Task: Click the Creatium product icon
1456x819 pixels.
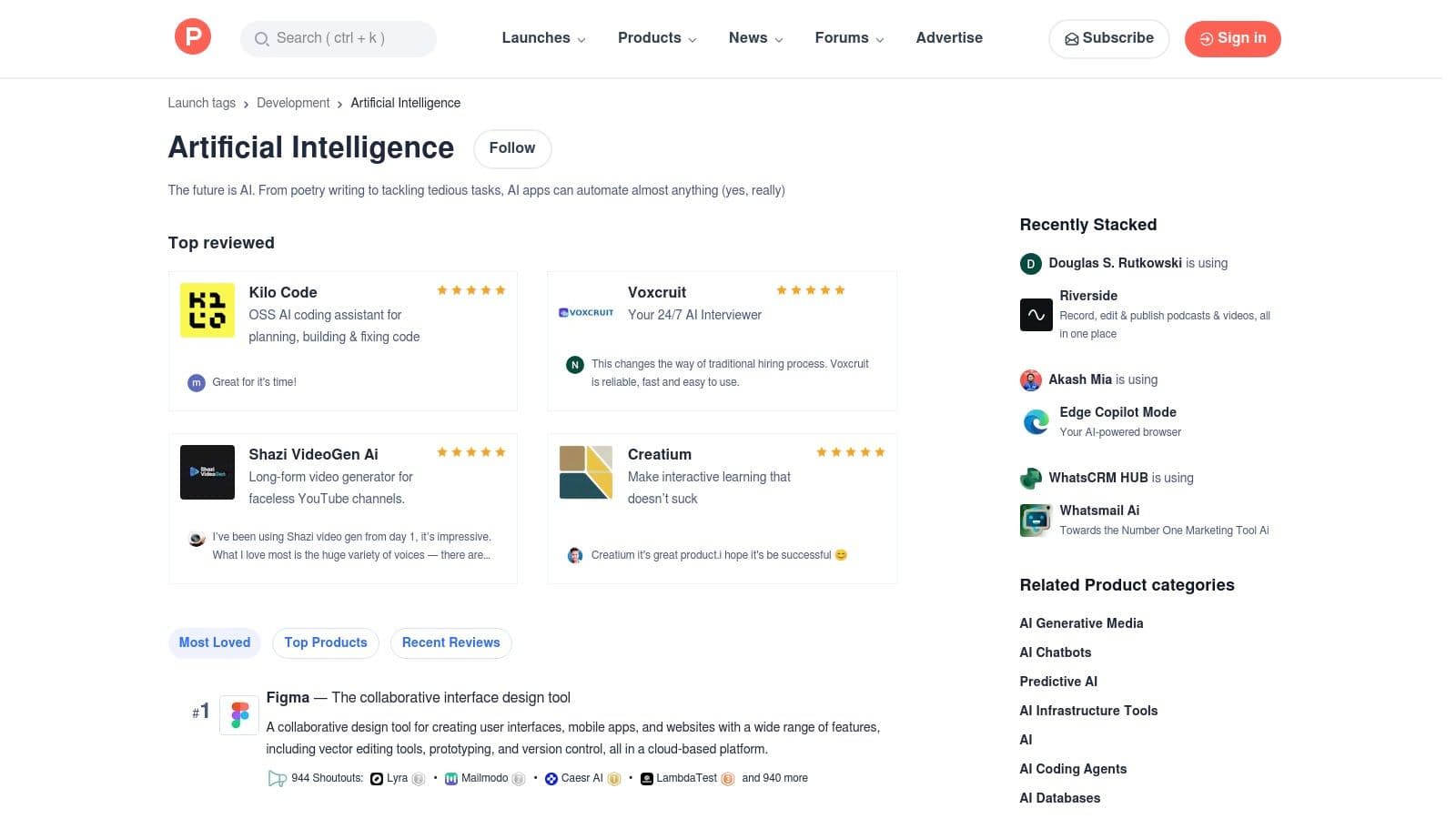Action: pos(585,471)
